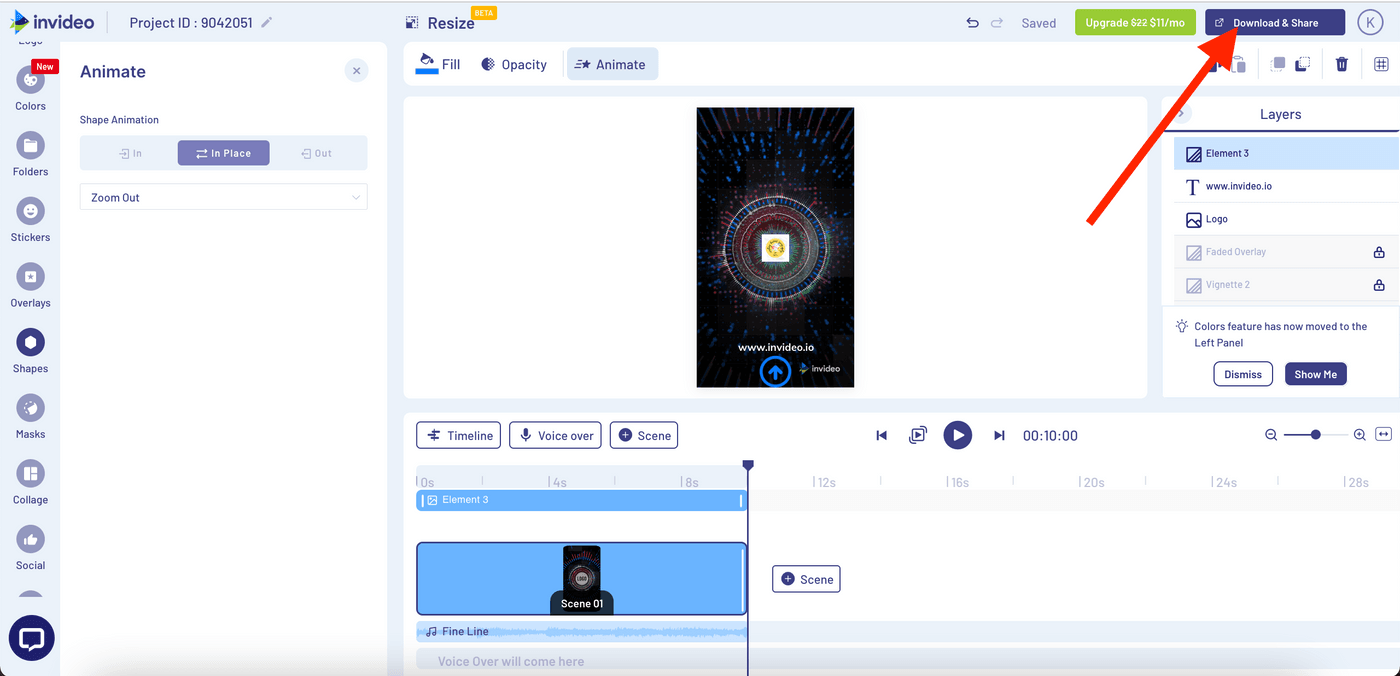The image size is (1400, 676).
Task: Open the user account avatar menu
Action: (x=1370, y=22)
